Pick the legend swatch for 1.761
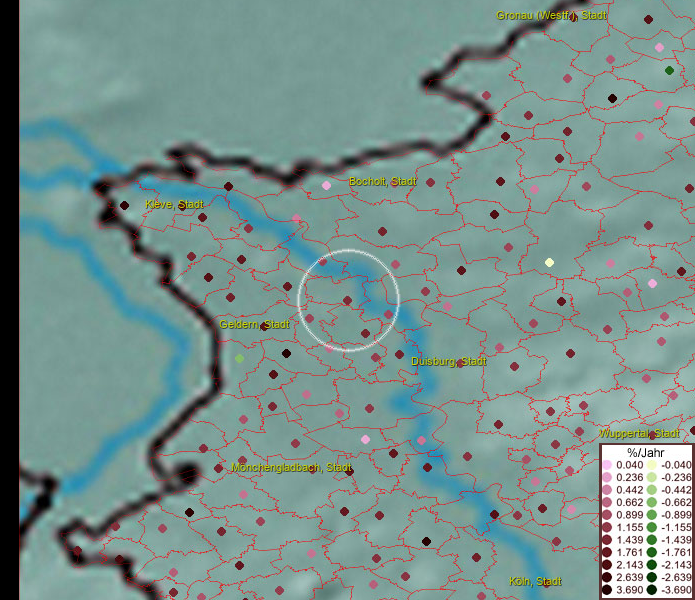This screenshot has width=695, height=600. (x=607, y=553)
